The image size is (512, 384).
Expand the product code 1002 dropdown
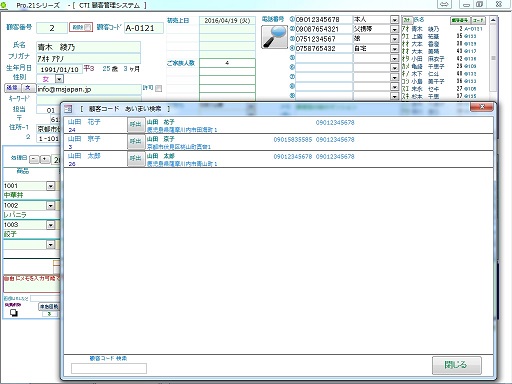coord(50,206)
